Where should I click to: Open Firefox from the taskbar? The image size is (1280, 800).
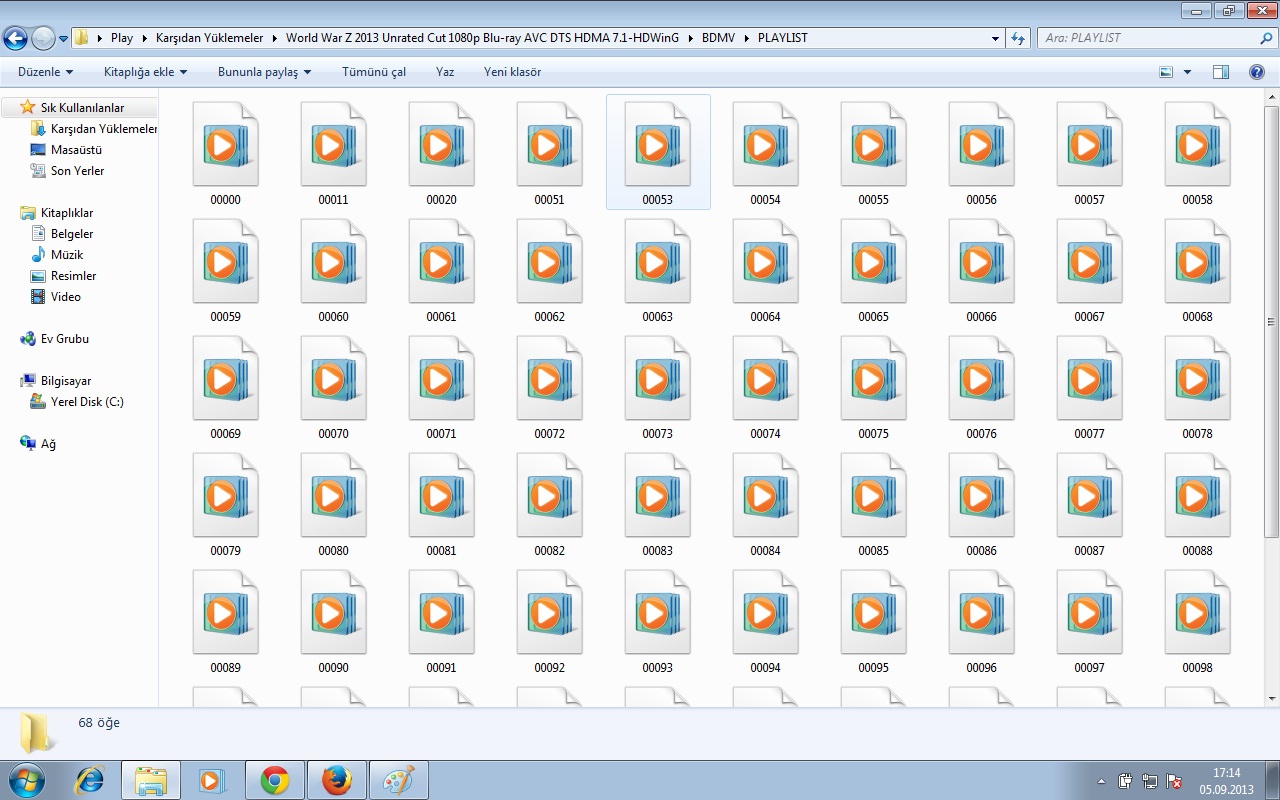[x=337, y=780]
